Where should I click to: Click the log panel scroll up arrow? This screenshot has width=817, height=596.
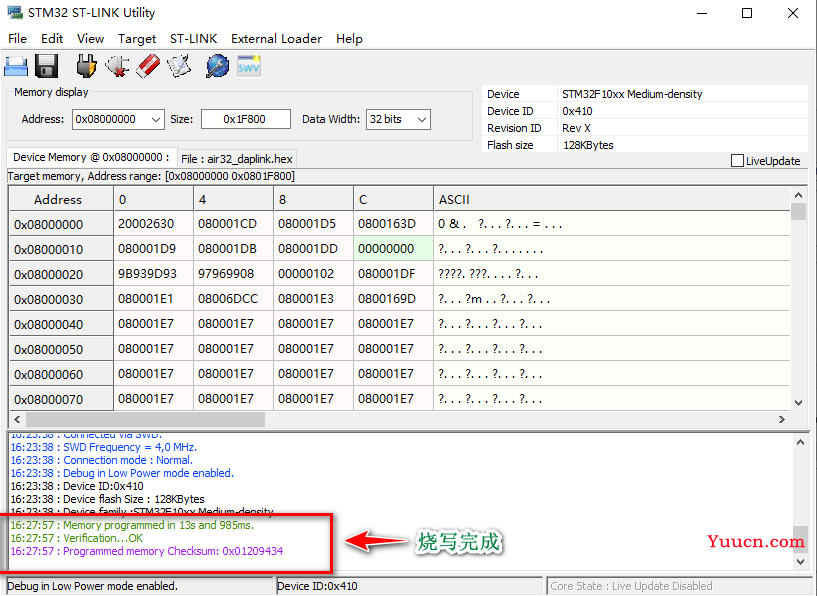click(x=801, y=442)
